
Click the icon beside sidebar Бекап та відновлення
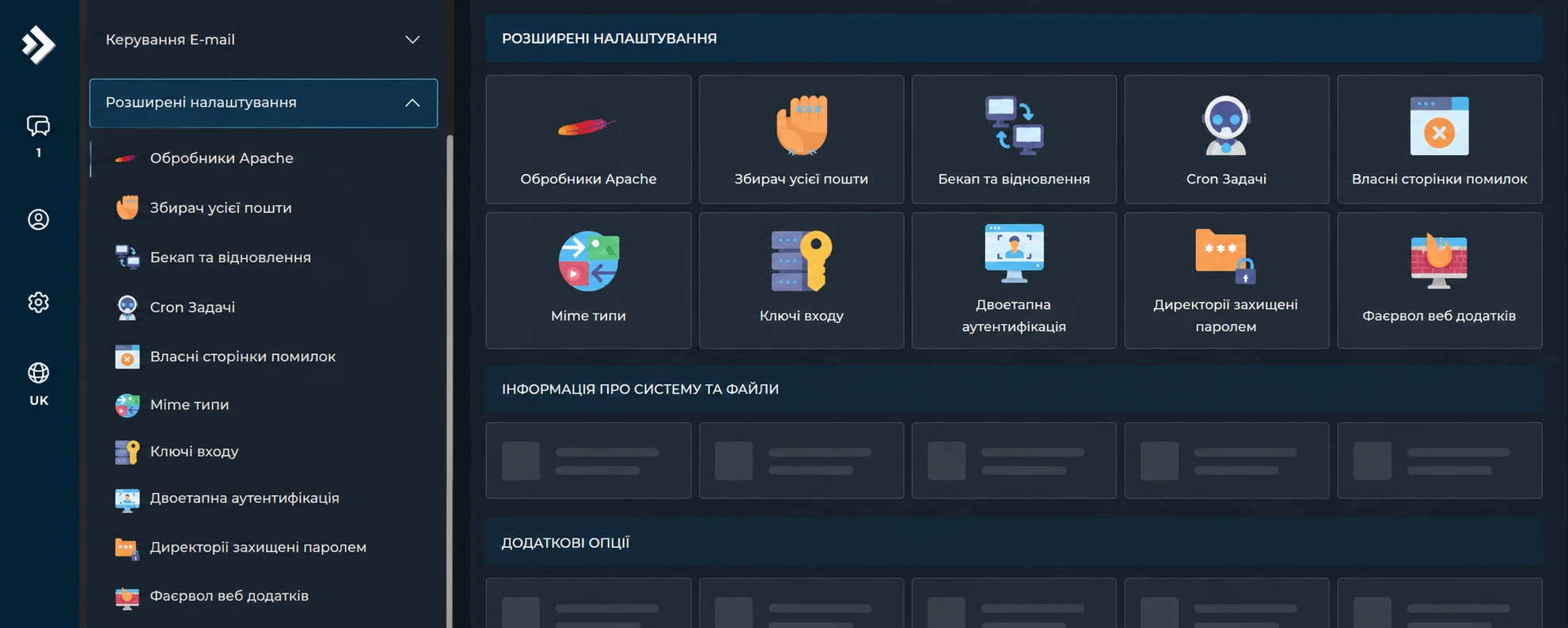[x=127, y=257]
